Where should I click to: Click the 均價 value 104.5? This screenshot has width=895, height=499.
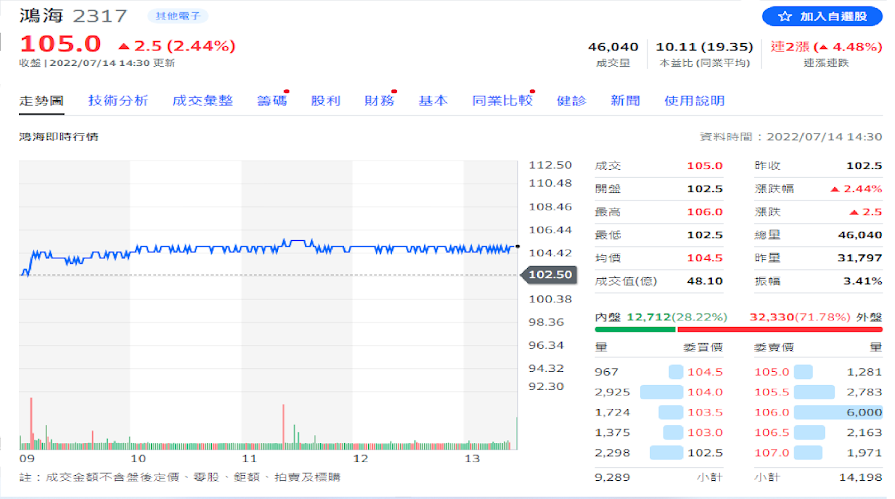click(x=705, y=258)
